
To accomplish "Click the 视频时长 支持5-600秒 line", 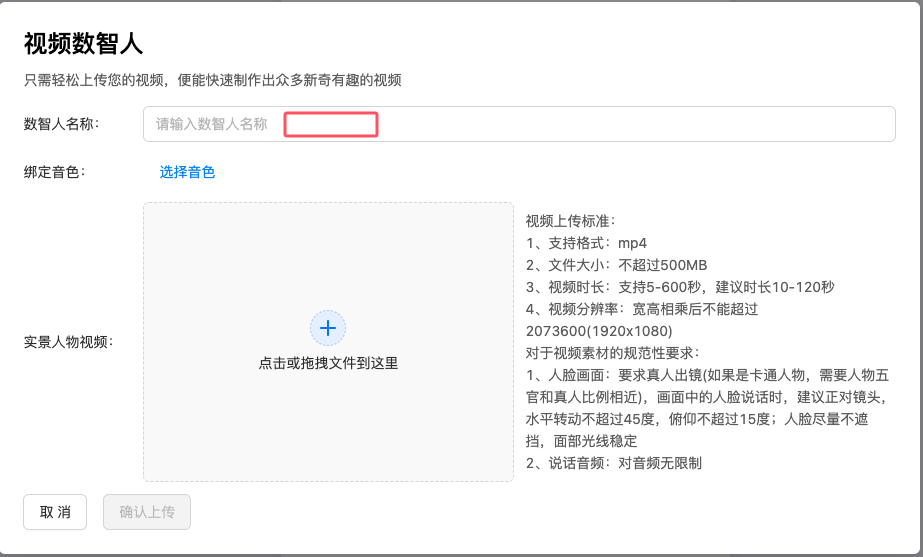I will pyautogui.click(x=680, y=287).
